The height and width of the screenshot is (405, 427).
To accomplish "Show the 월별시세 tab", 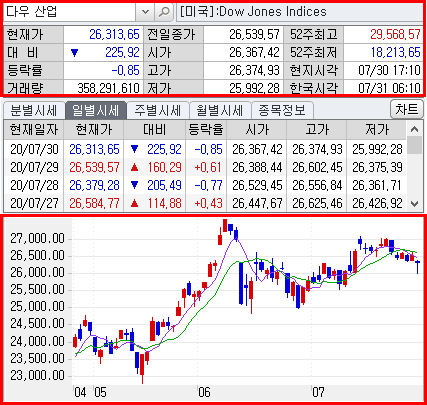I will pos(219,110).
